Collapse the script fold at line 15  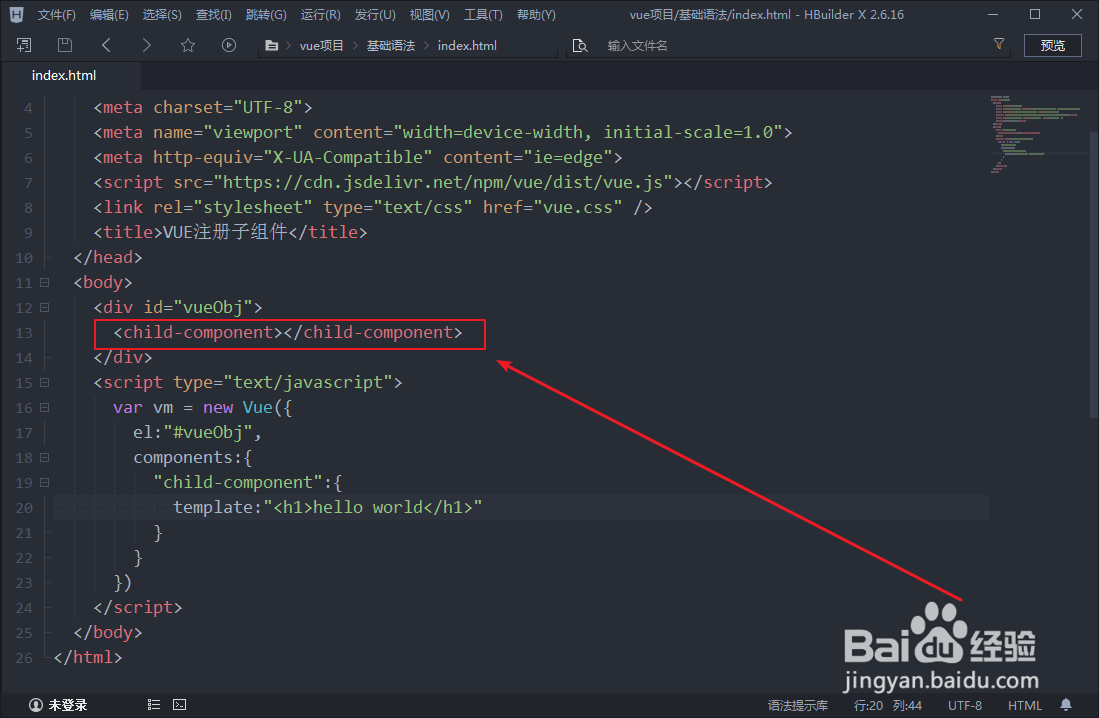pyautogui.click(x=44, y=382)
